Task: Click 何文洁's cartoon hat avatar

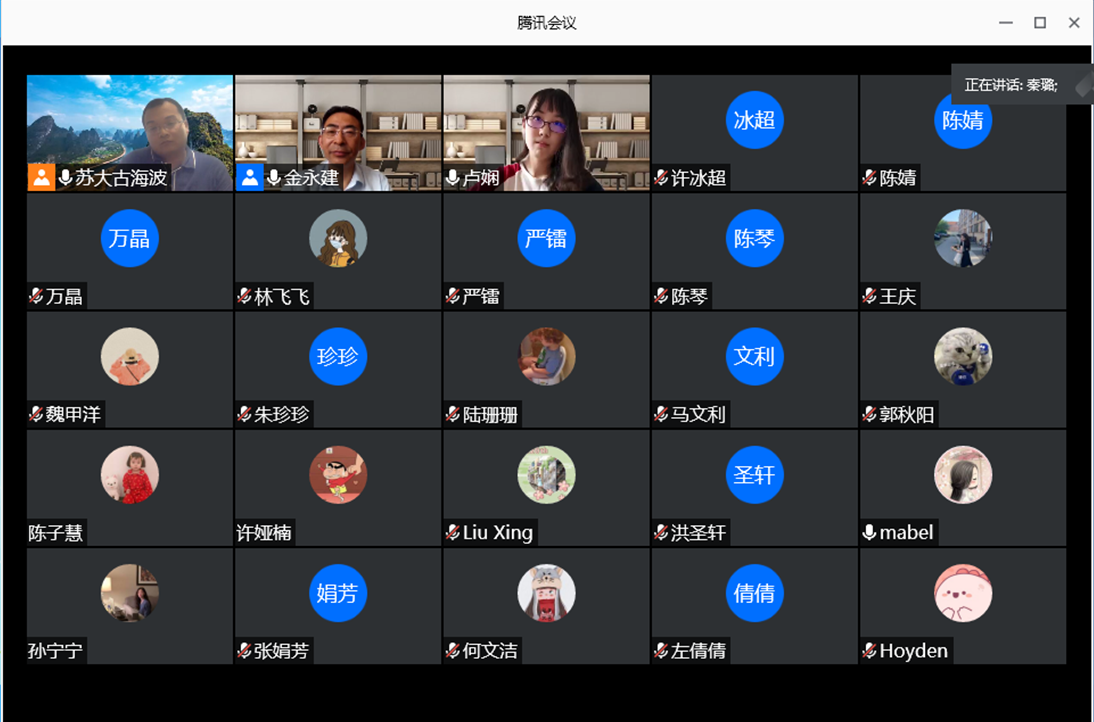Action: click(546, 593)
